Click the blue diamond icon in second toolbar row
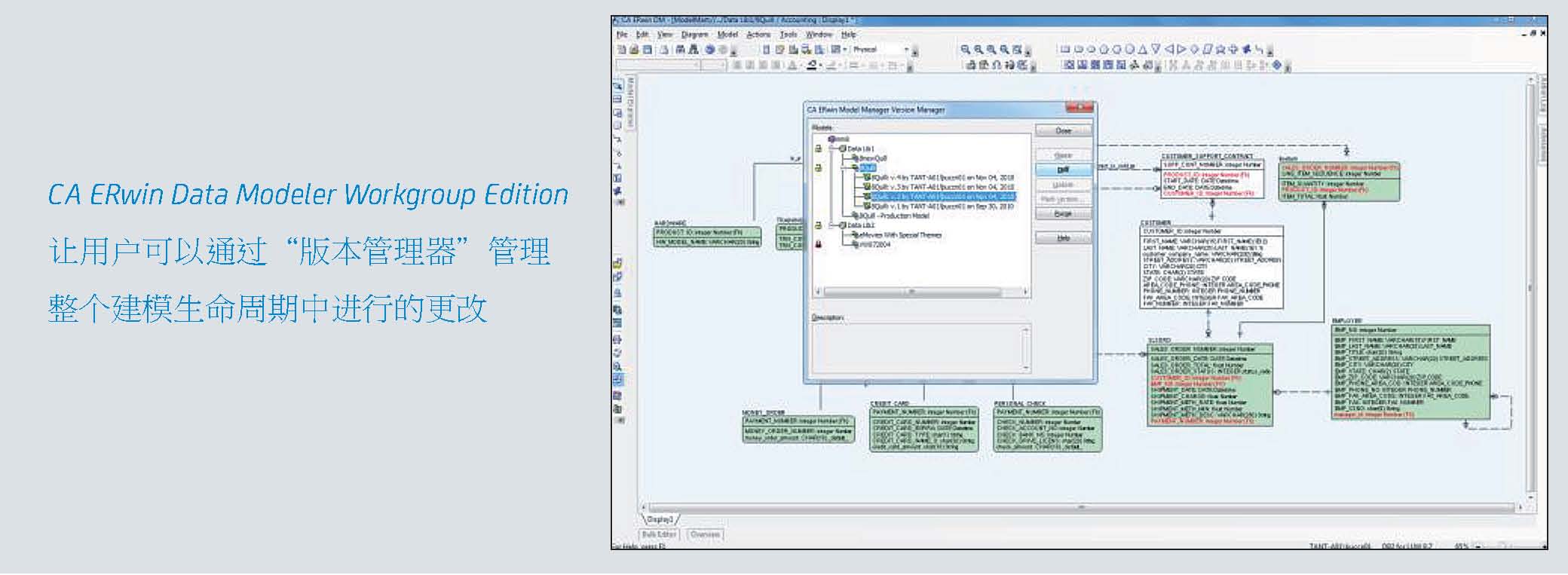The height and width of the screenshot is (575, 1568). pos(1277,65)
